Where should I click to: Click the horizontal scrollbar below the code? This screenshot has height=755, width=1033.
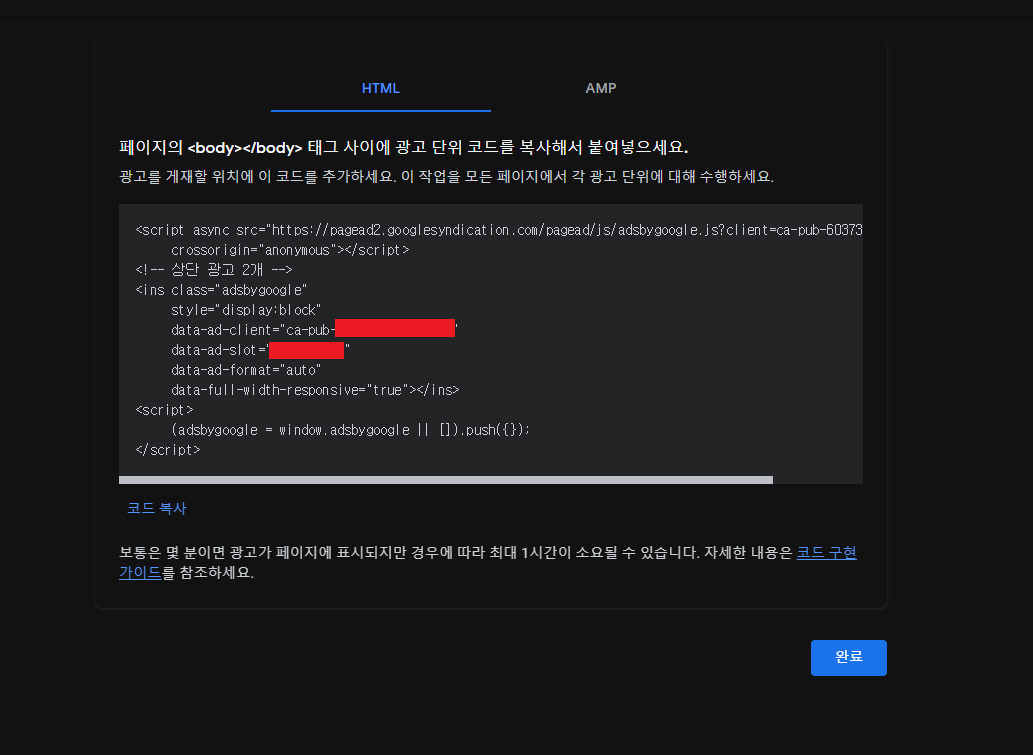tap(445, 479)
